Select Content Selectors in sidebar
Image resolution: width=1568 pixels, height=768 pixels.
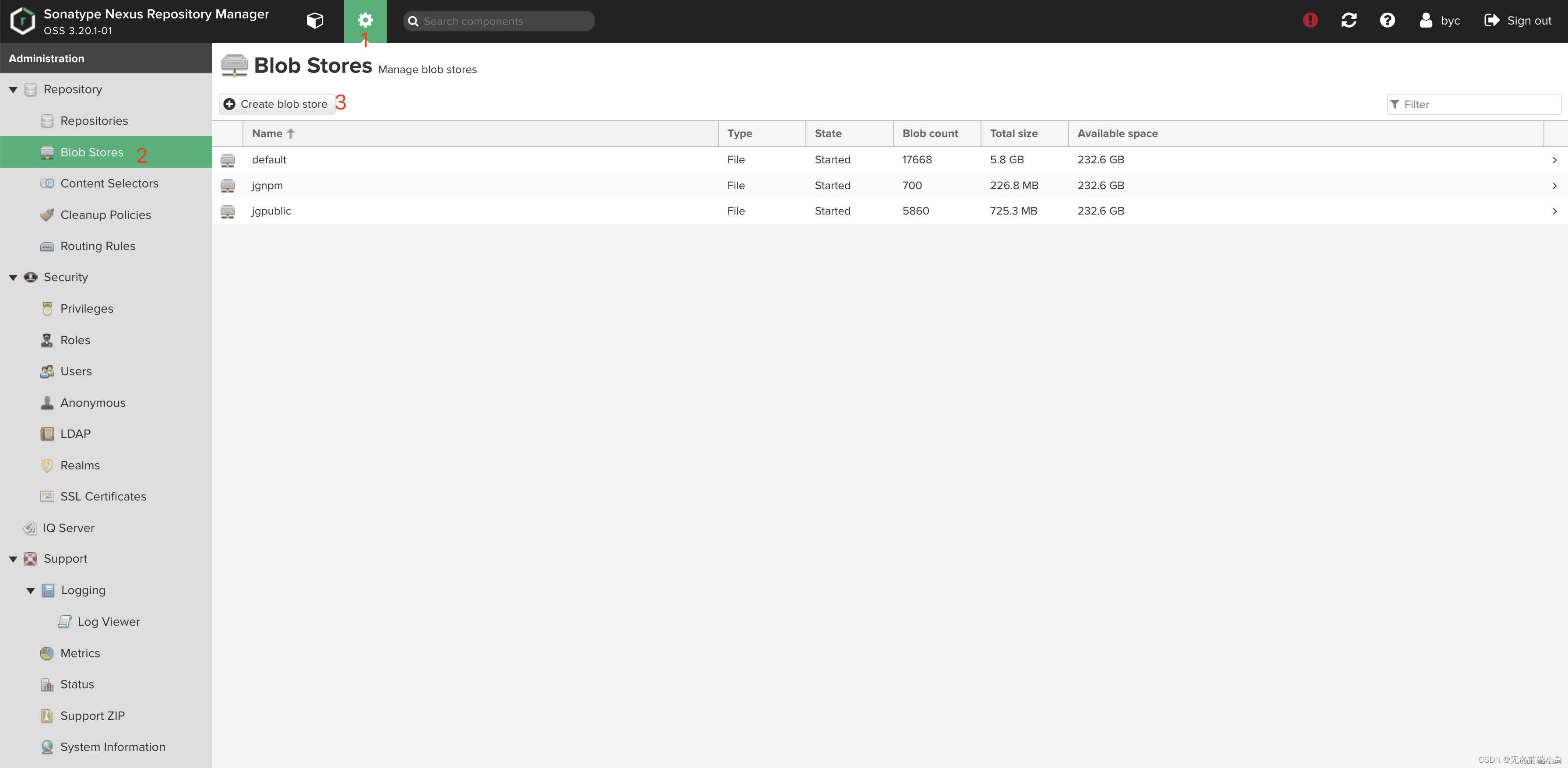point(109,183)
